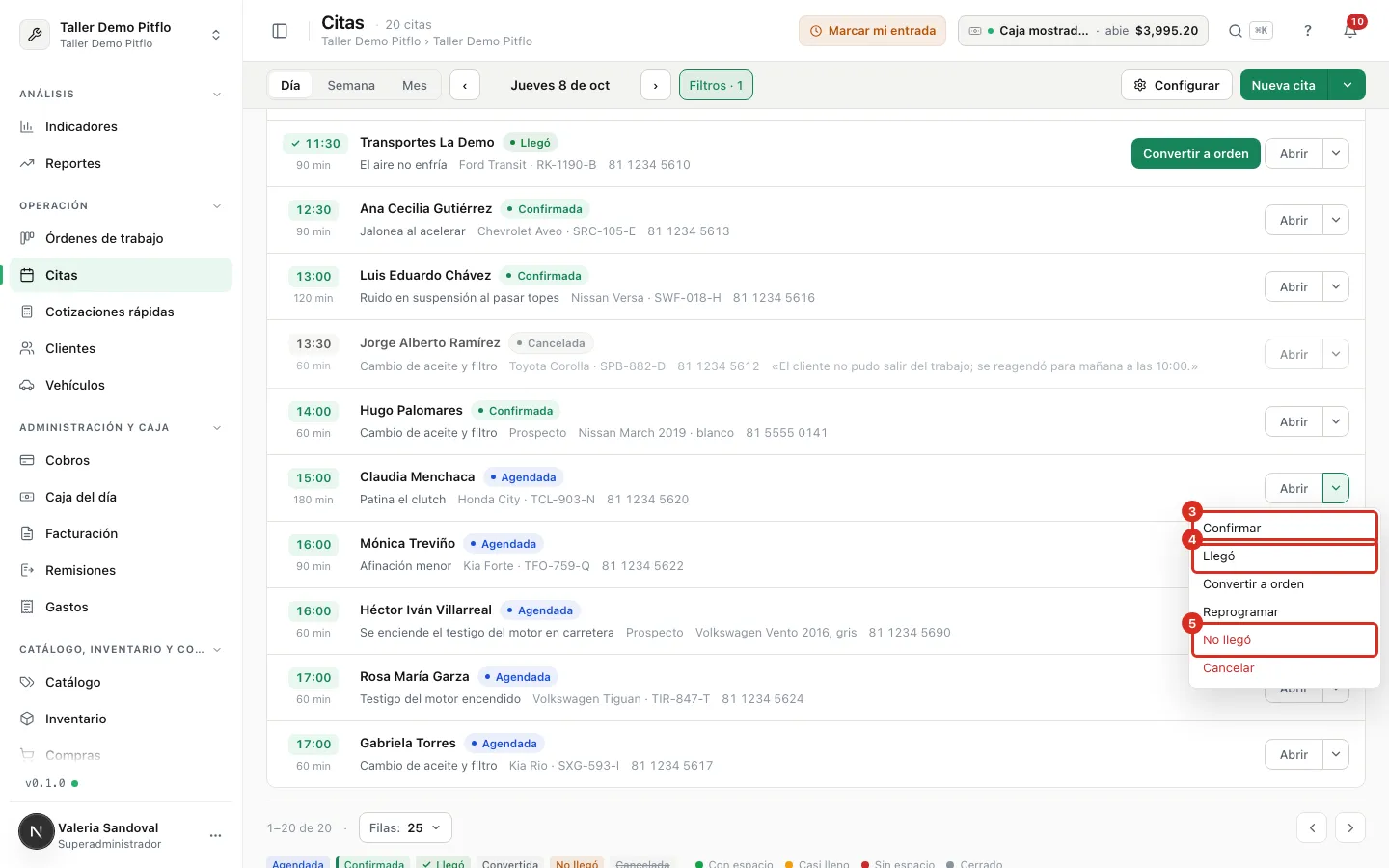Image resolution: width=1389 pixels, height=868 pixels.
Task: Open Órdenes de trabajo in sidebar
Action: point(121,238)
